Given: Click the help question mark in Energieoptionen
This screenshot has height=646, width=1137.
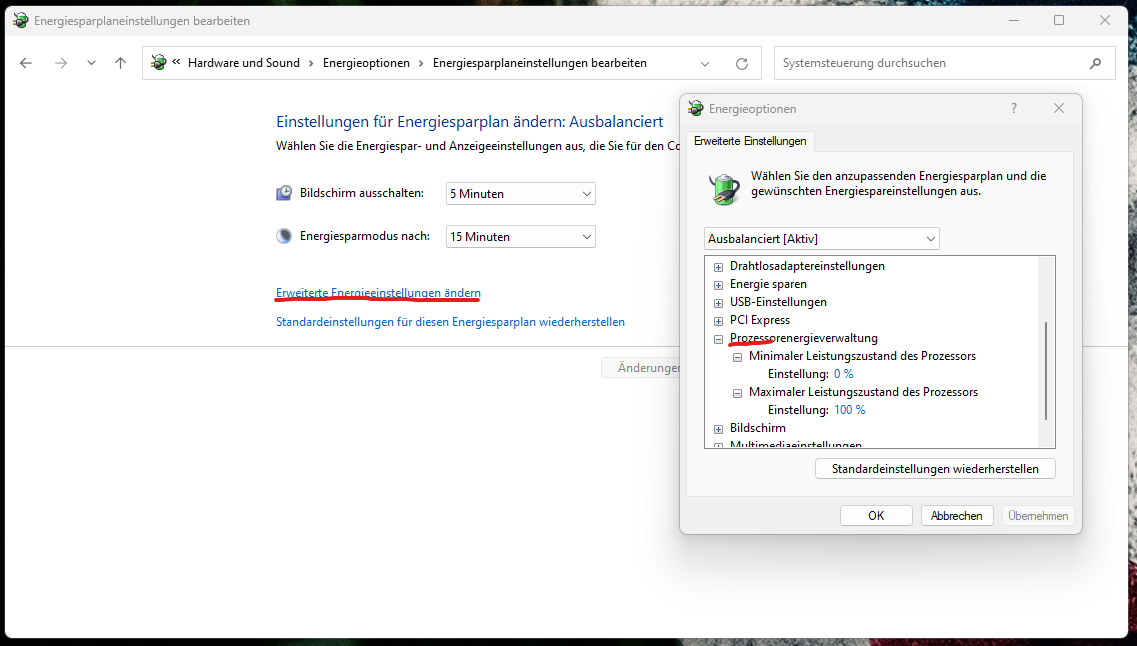Looking at the screenshot, I should tap(1014, 108).
